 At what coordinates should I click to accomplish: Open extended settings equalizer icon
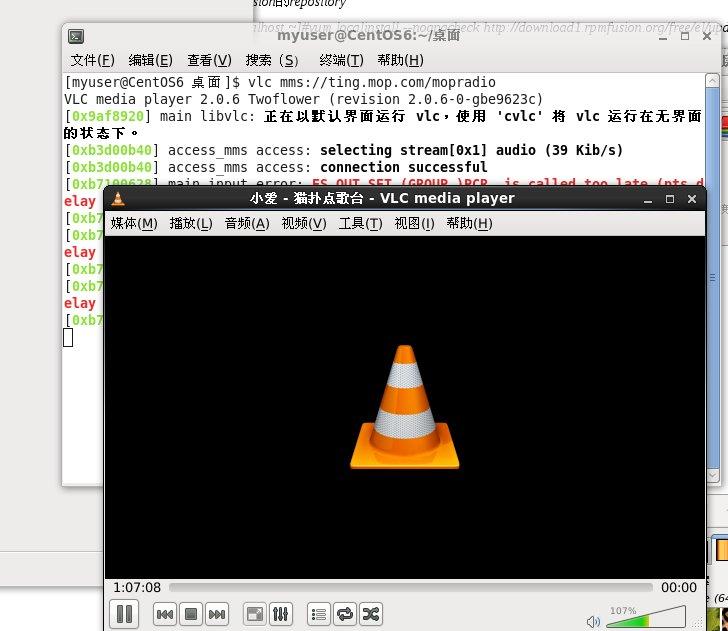point(280,615)
